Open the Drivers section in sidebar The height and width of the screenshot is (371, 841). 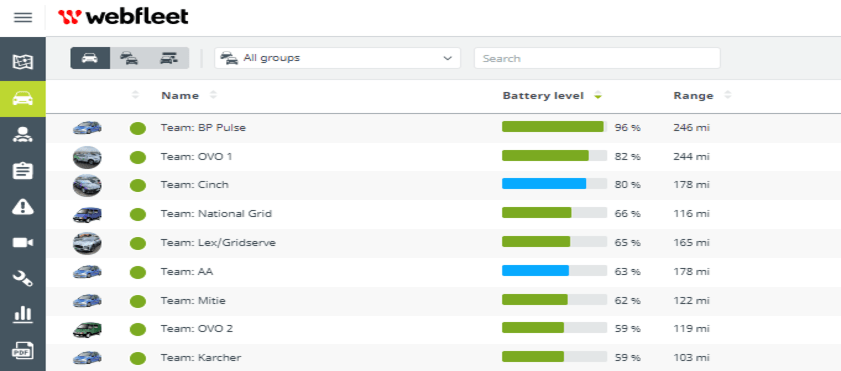[x=23, y=135]
